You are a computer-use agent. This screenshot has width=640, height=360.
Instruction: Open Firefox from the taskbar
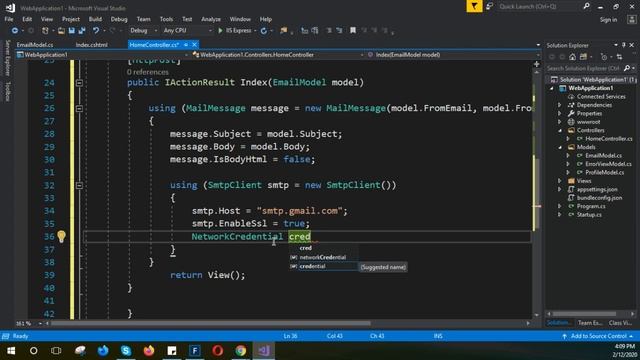tap(149, 351)
